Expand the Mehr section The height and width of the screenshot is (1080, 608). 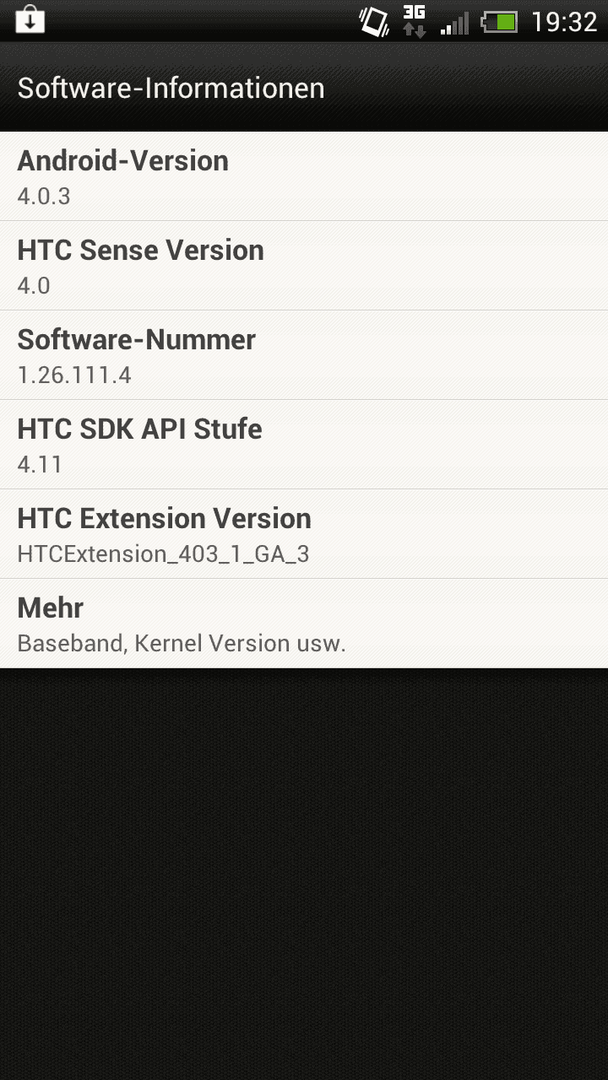pos(304,623)
